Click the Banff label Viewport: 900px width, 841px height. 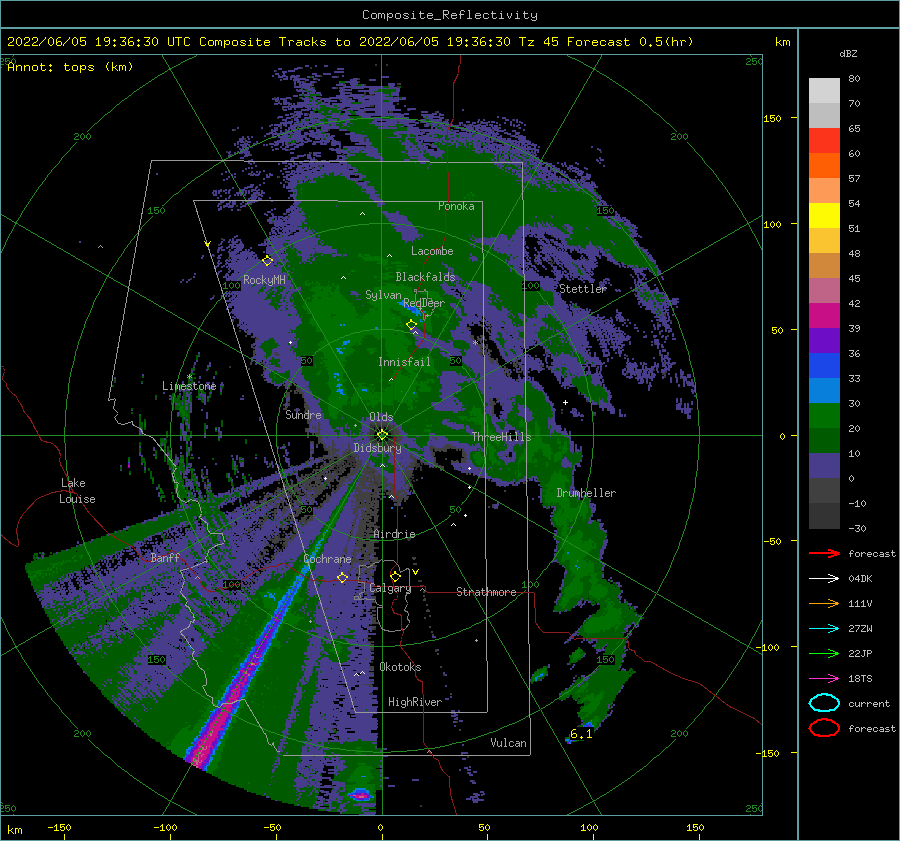click(x=165, y=557)
